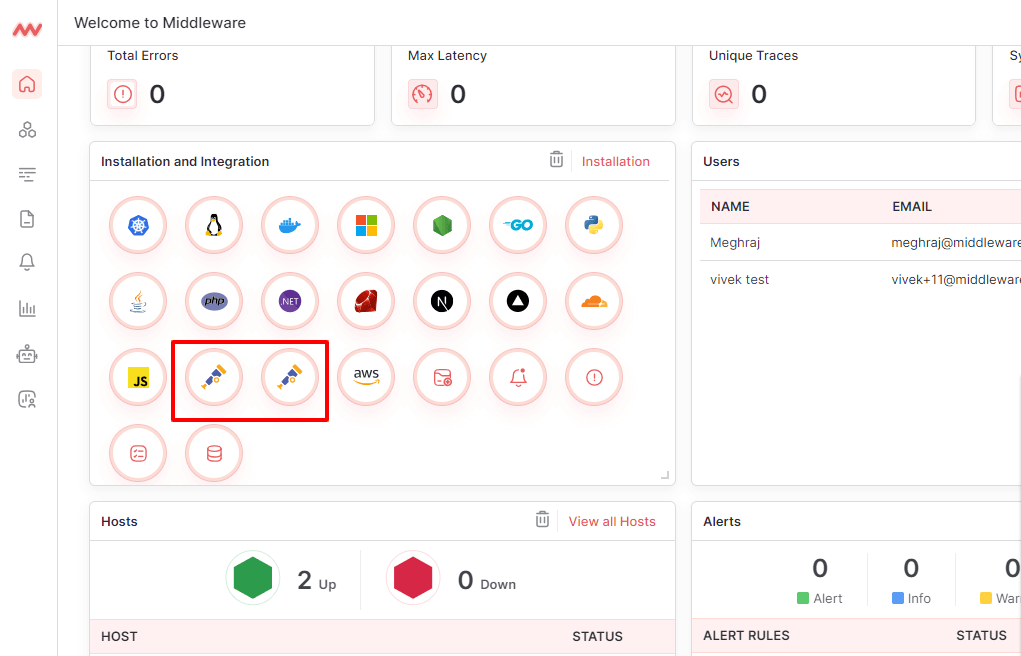Open the user monitoring sidebar icon
The height and width of the screenshot is (656, 1021).
pos(27,399)
